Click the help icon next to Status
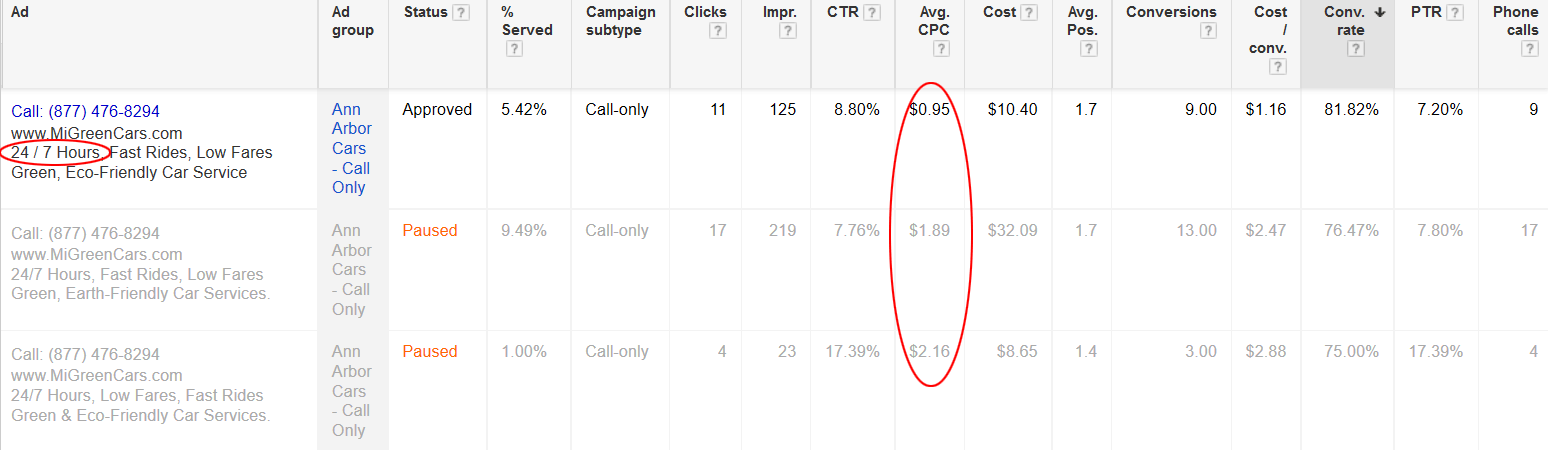This screenshot has height=450, width=1548. click(460, 13)
